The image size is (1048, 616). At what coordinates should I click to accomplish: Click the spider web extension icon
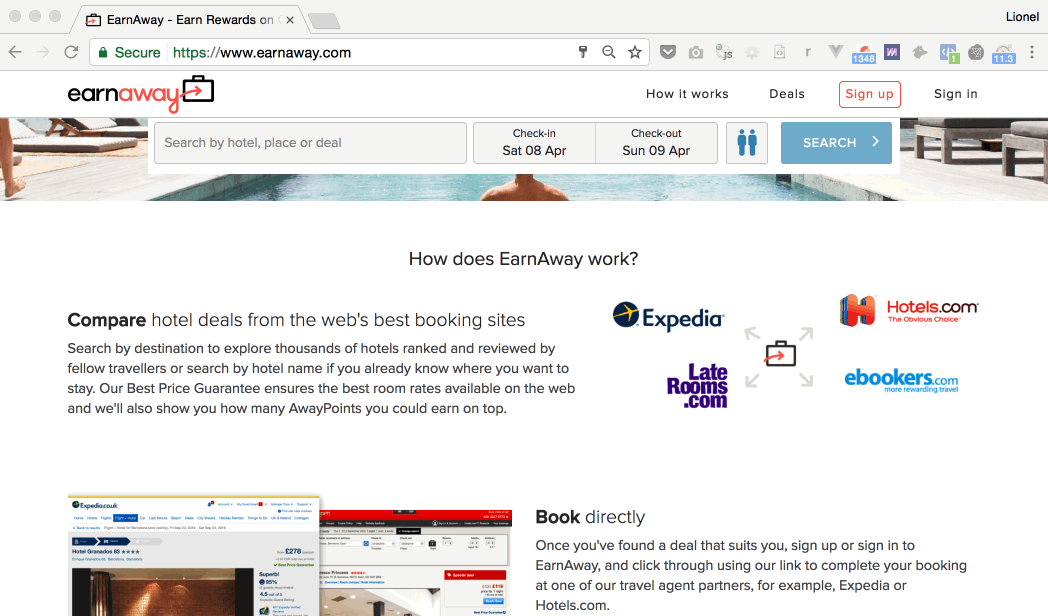976,52
